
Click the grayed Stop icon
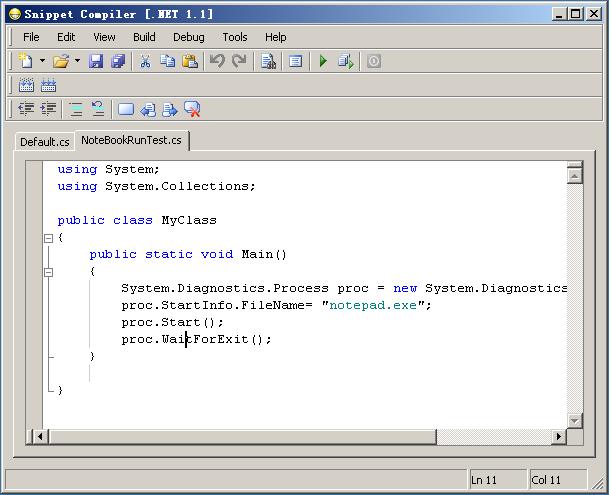374,61
